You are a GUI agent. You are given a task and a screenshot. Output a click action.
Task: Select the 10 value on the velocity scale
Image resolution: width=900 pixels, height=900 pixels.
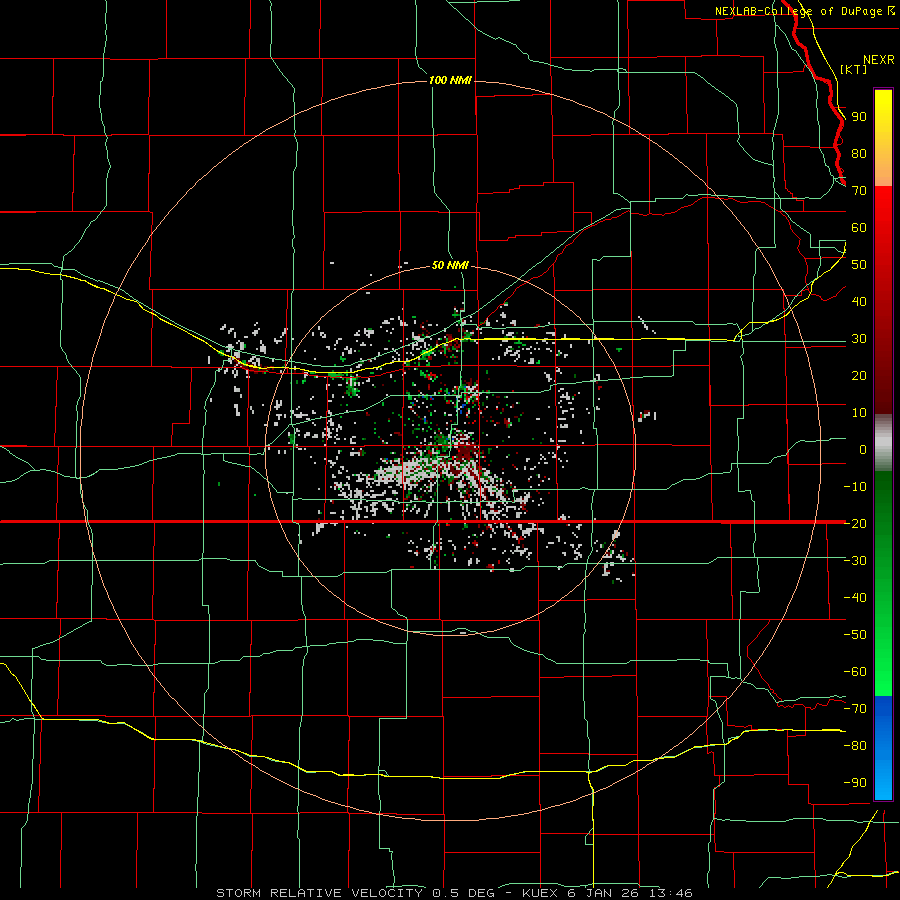859,413
